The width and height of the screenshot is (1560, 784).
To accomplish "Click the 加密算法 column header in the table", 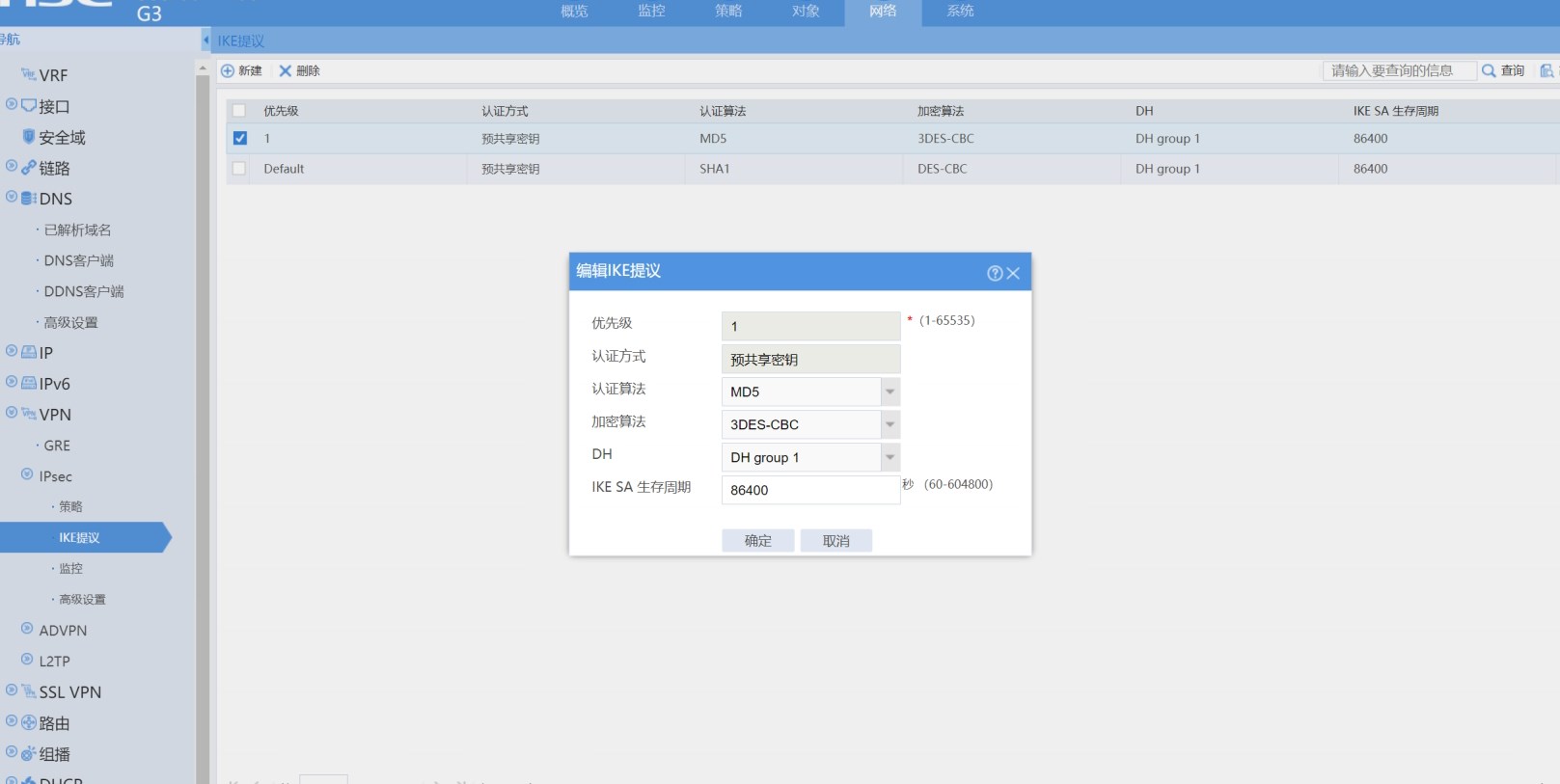I will click(x=941, y=111).
